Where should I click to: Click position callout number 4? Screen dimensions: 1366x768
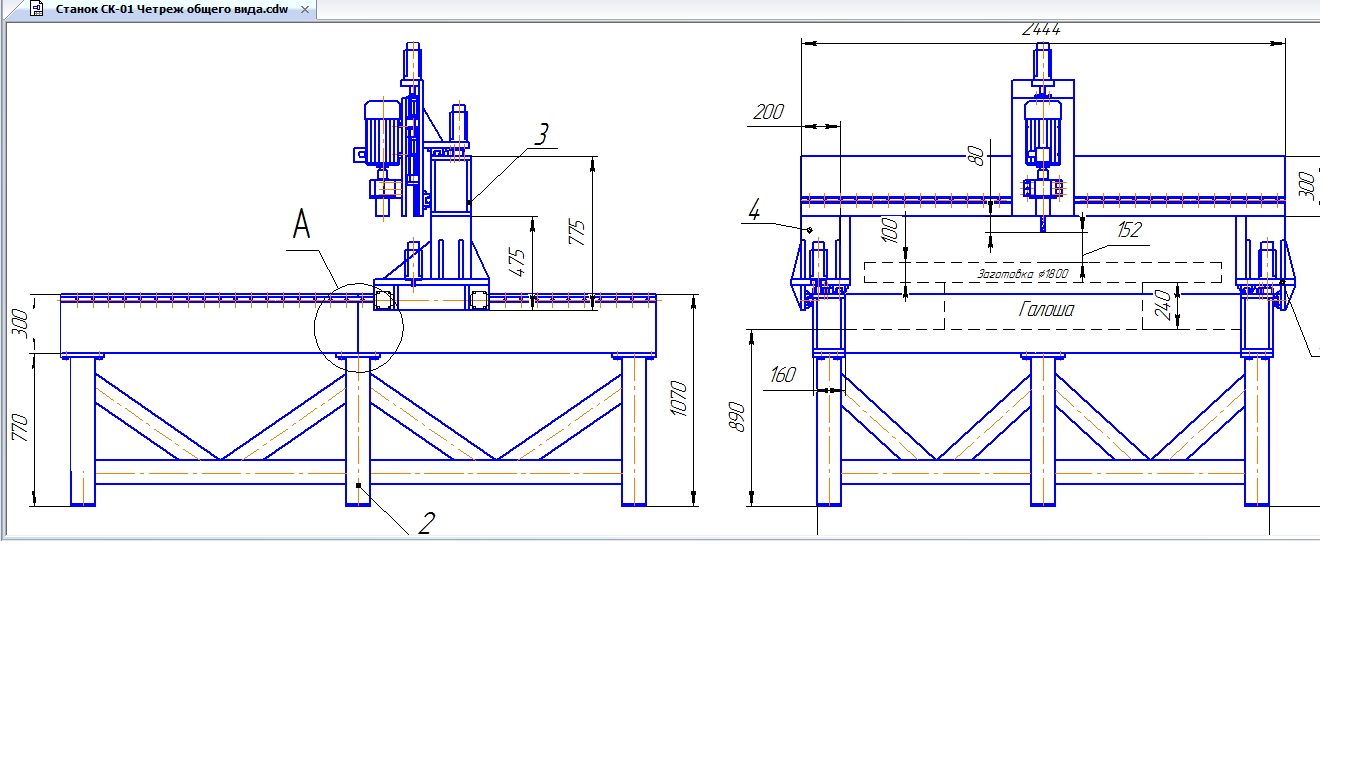754,211
